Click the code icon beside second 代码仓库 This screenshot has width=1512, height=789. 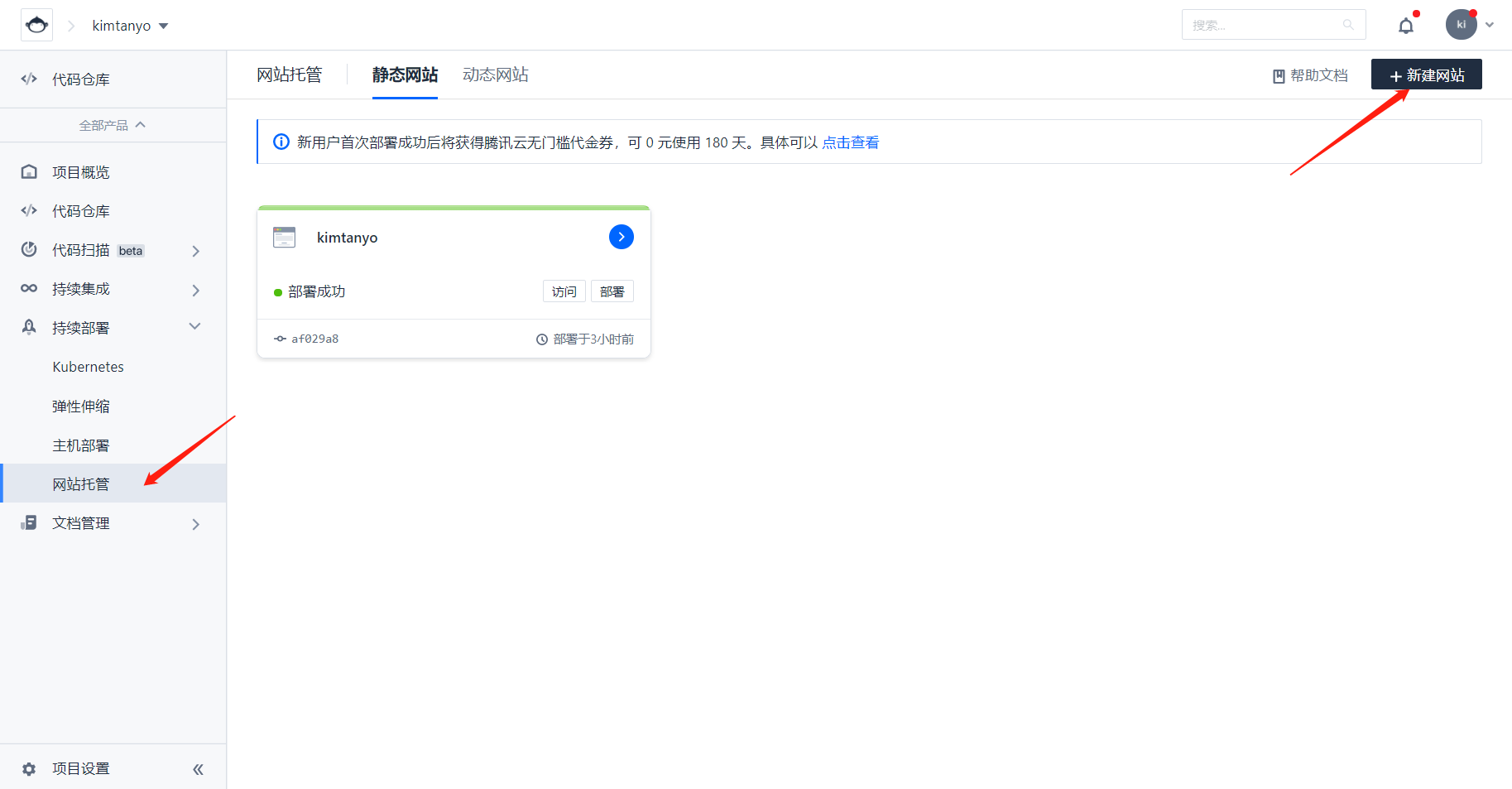pos(29,211)
